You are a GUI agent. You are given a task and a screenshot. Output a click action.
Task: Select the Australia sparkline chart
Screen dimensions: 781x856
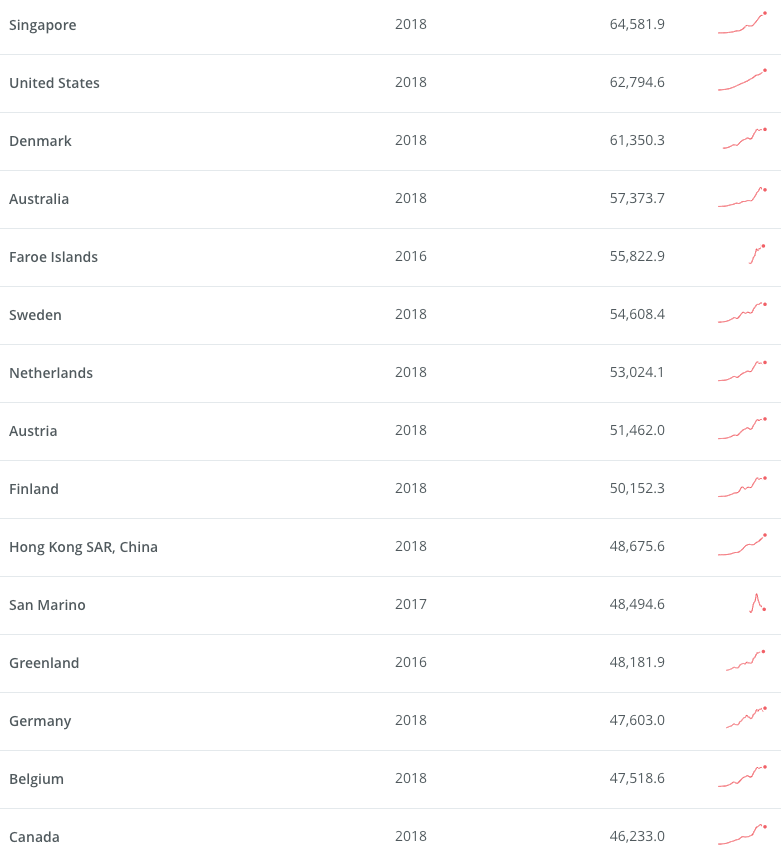[742, 198]
